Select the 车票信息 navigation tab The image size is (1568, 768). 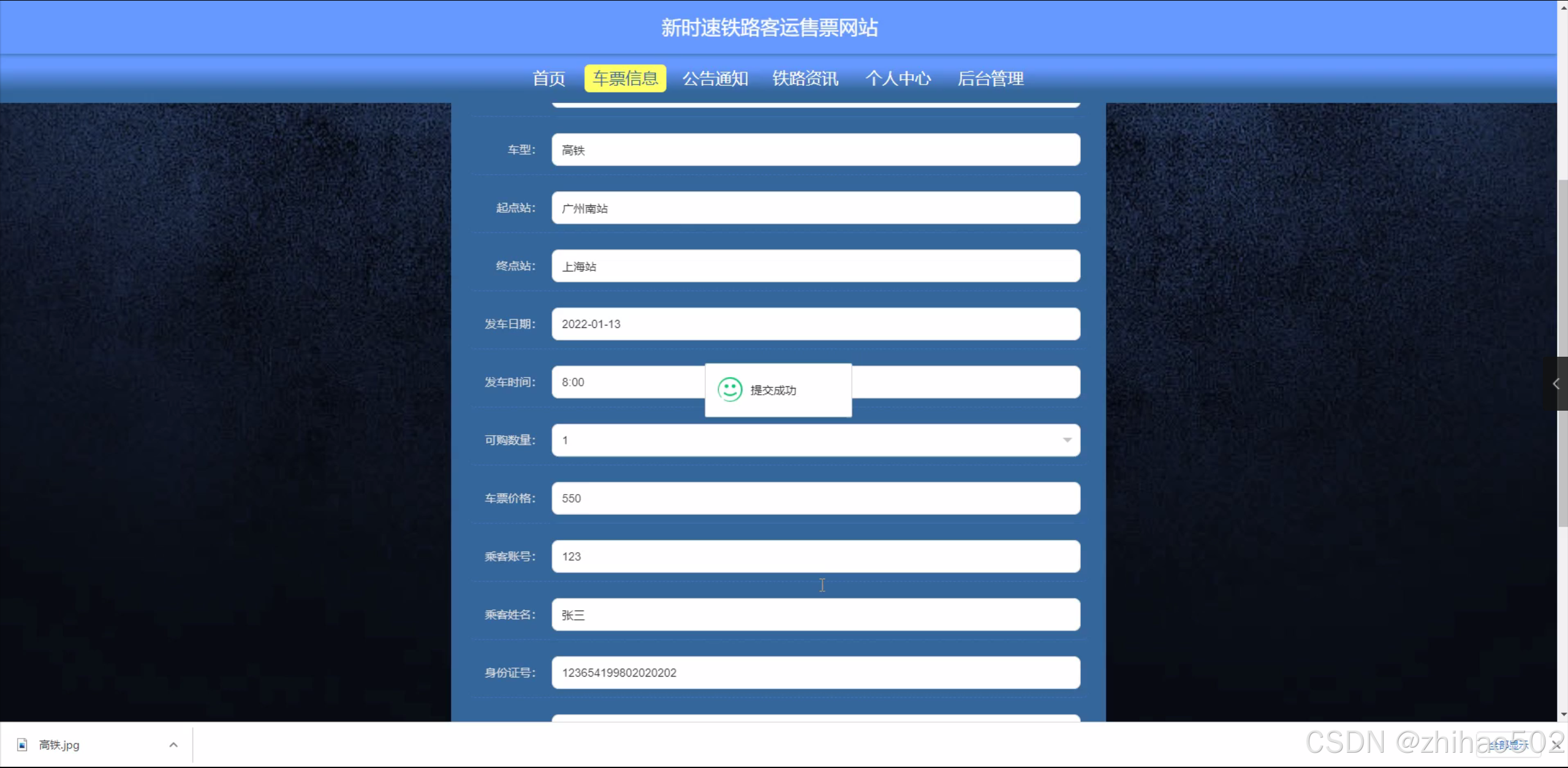pyautogui.click(x=625, y=78)
